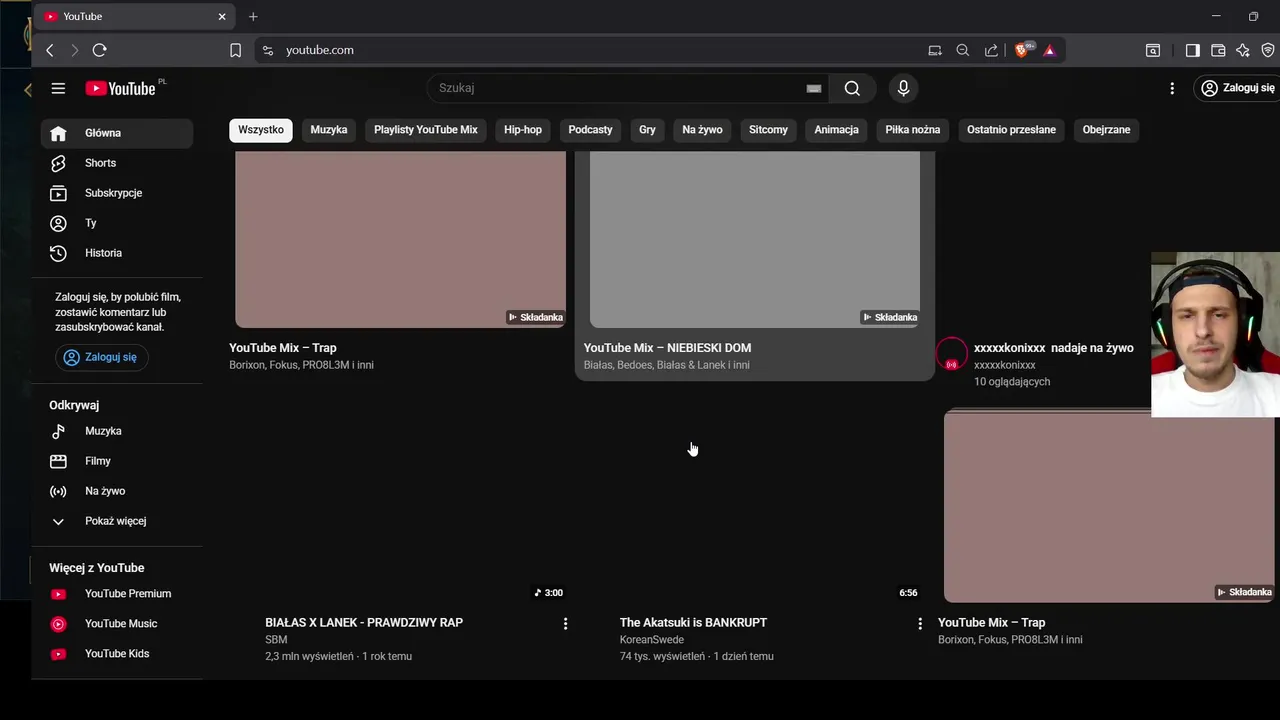1280x720 pixels.
Task: Open more options for The Akatsuki is BANKRUPT
Action: point(920,623)
